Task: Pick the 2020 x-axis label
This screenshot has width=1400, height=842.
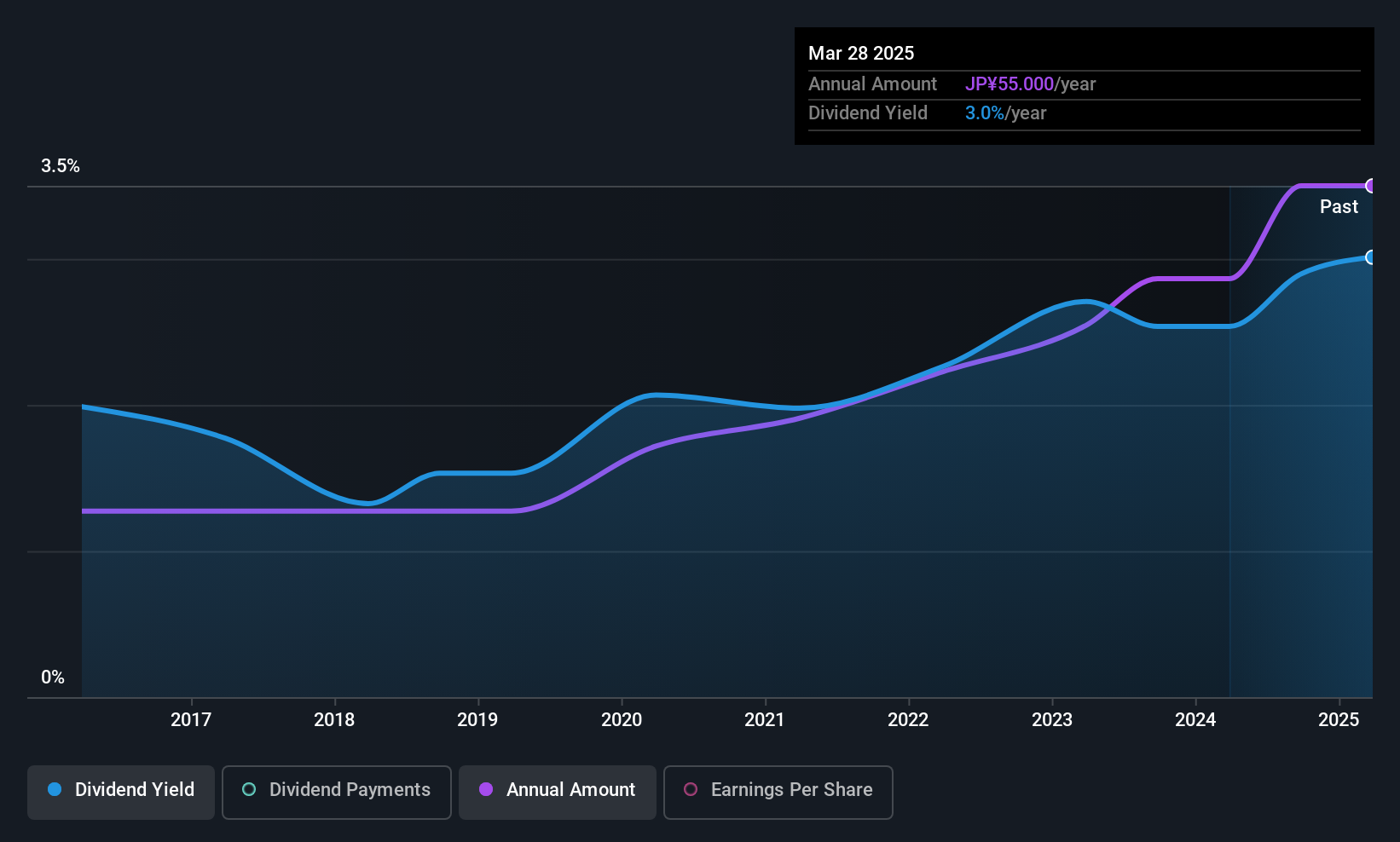Action: click(x=622, y=720)
